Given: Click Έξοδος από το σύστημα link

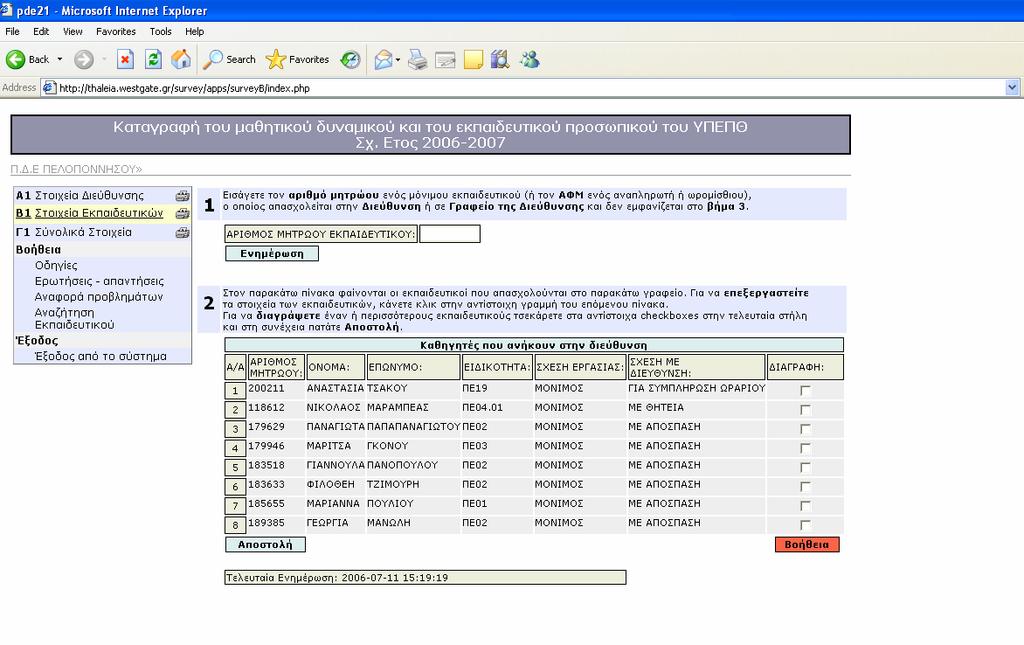Looking at the screenshot, I should pyautogui.click(x=101, y=356).
